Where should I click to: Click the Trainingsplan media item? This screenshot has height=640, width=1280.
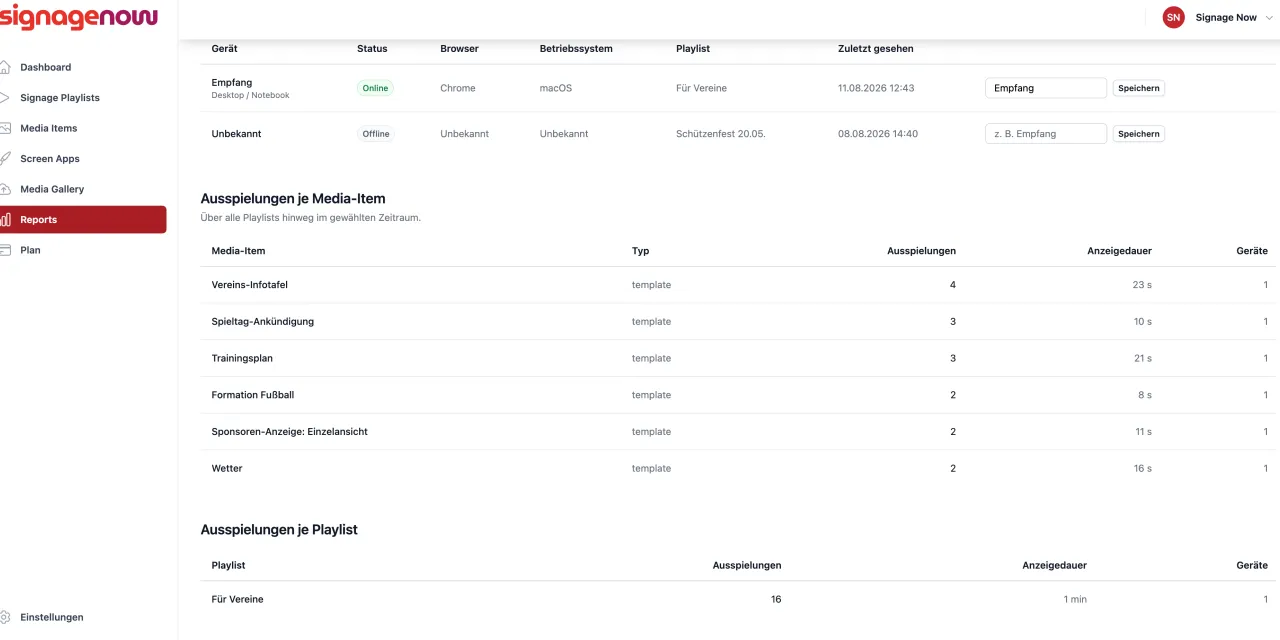[x=242, y=358]
